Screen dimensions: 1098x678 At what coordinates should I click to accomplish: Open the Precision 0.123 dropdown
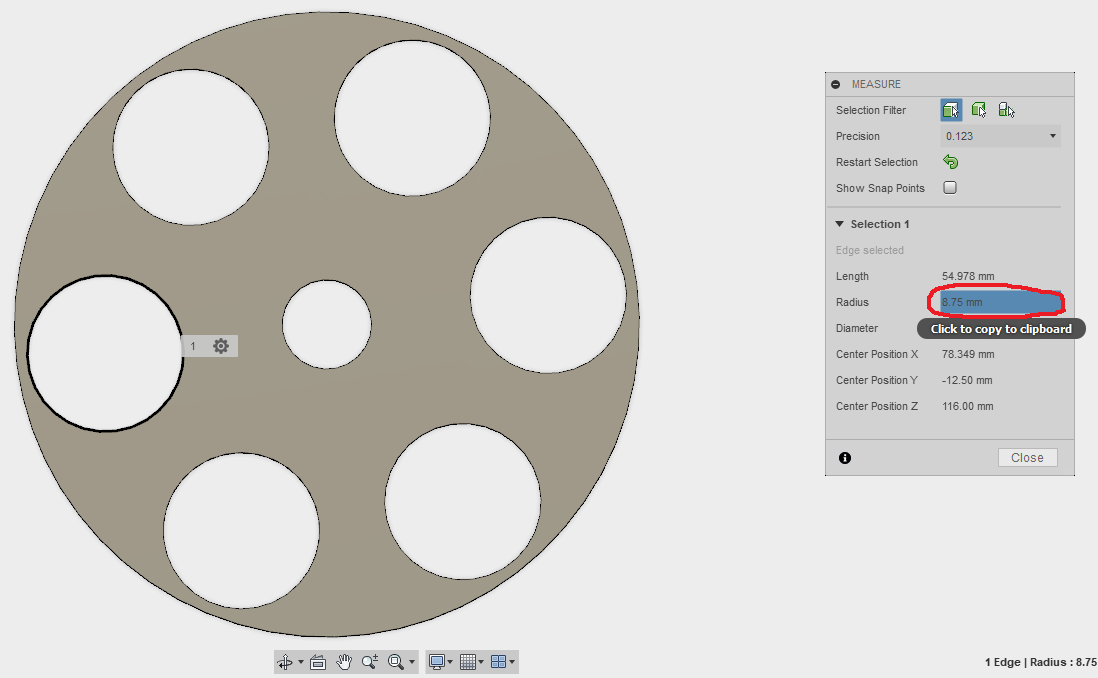1000,136
